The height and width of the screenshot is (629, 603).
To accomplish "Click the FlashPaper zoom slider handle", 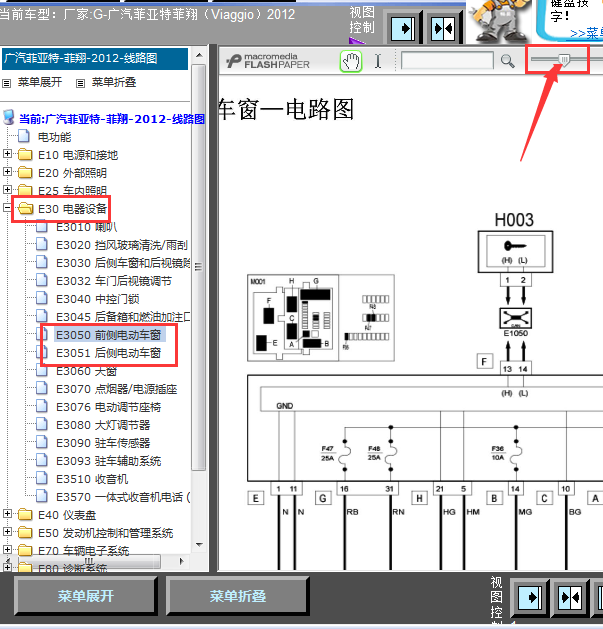I will pos(564,60).
